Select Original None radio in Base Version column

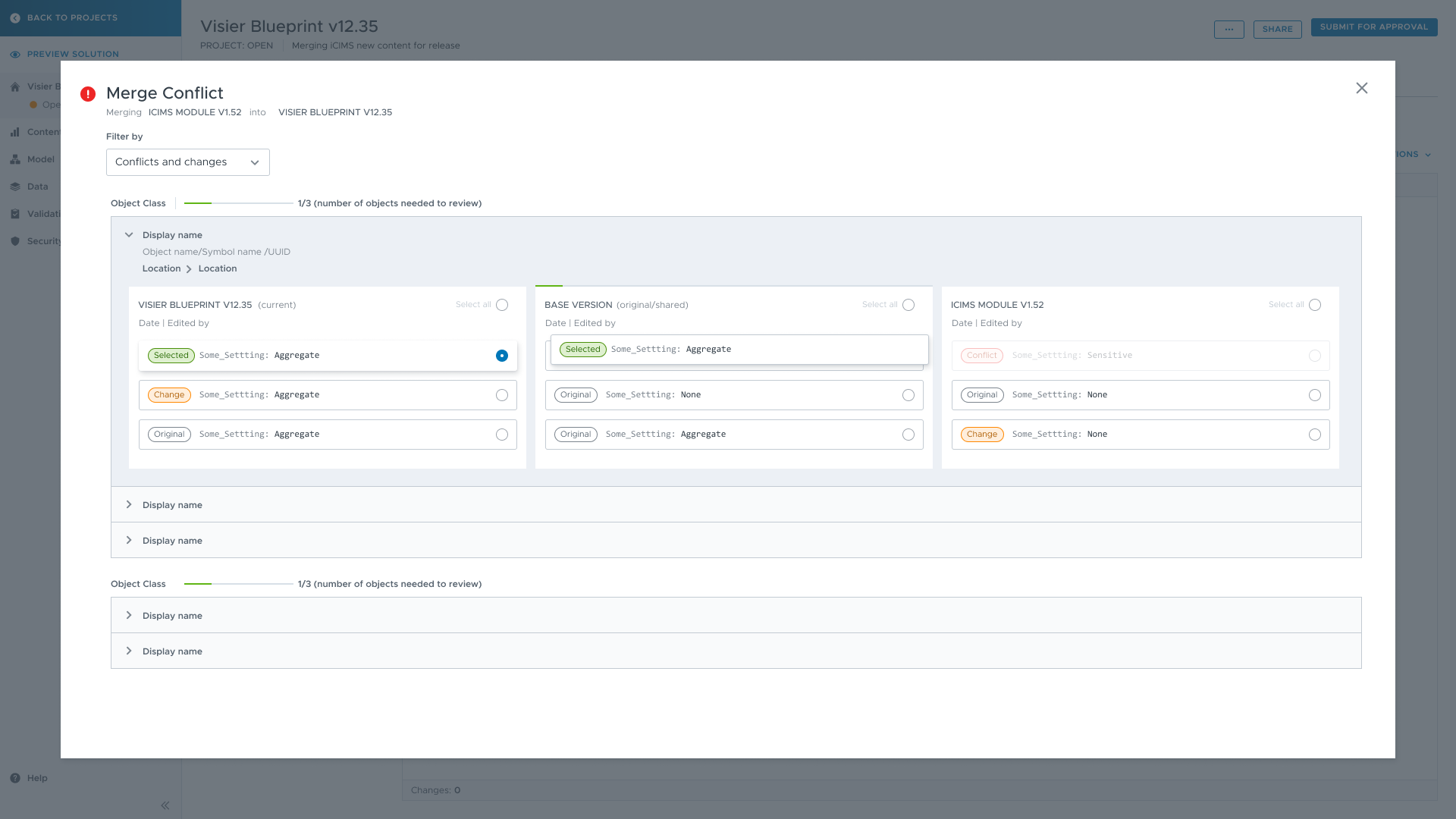click(908, 395)
